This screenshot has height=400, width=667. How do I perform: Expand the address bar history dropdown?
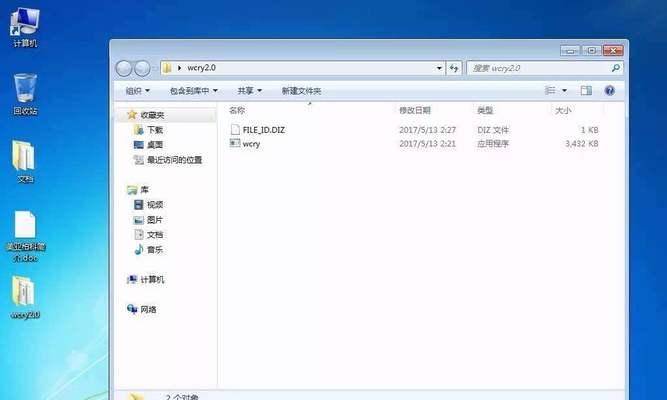439,68
